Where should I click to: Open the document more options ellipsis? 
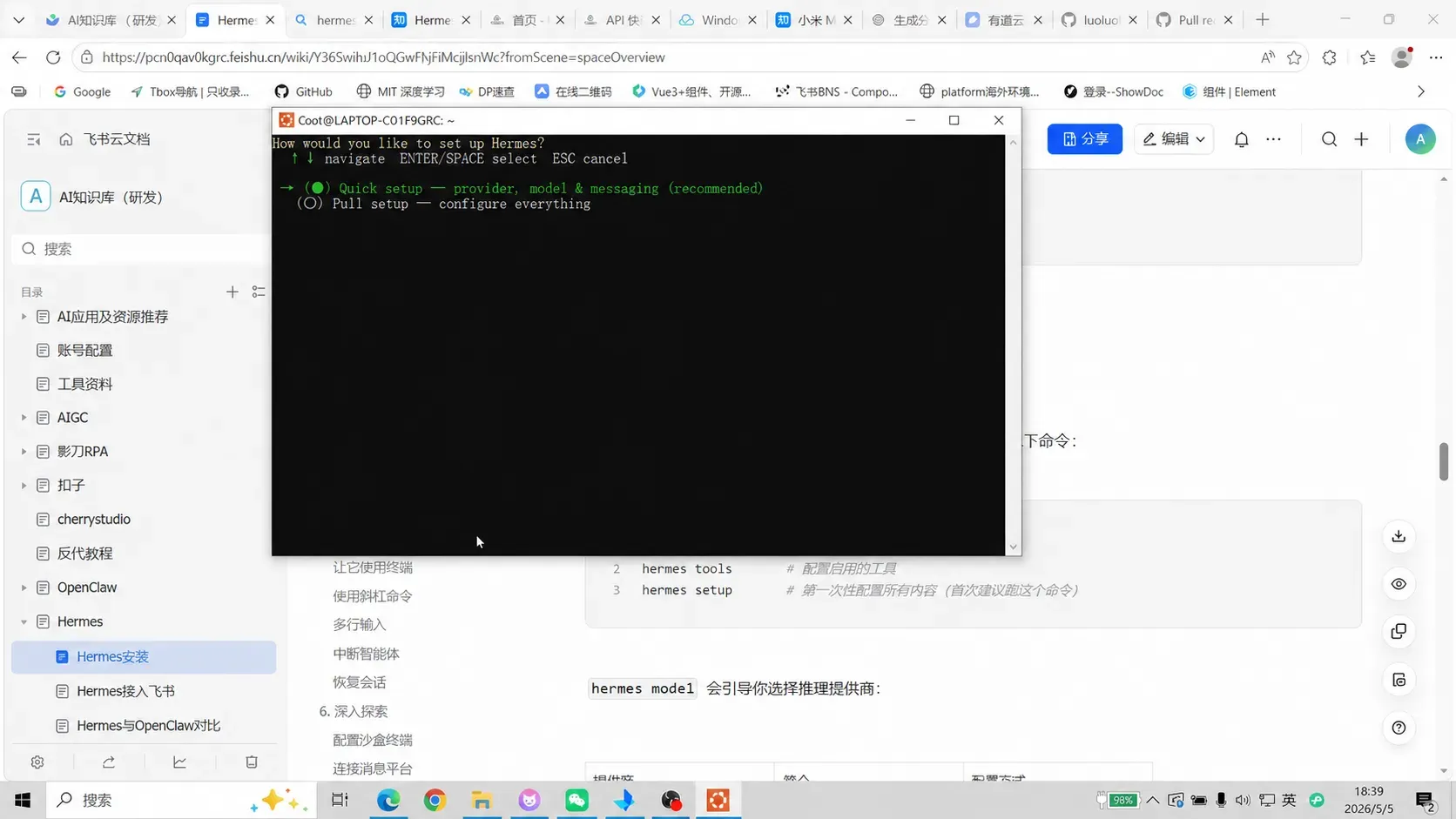(1273, 139)
